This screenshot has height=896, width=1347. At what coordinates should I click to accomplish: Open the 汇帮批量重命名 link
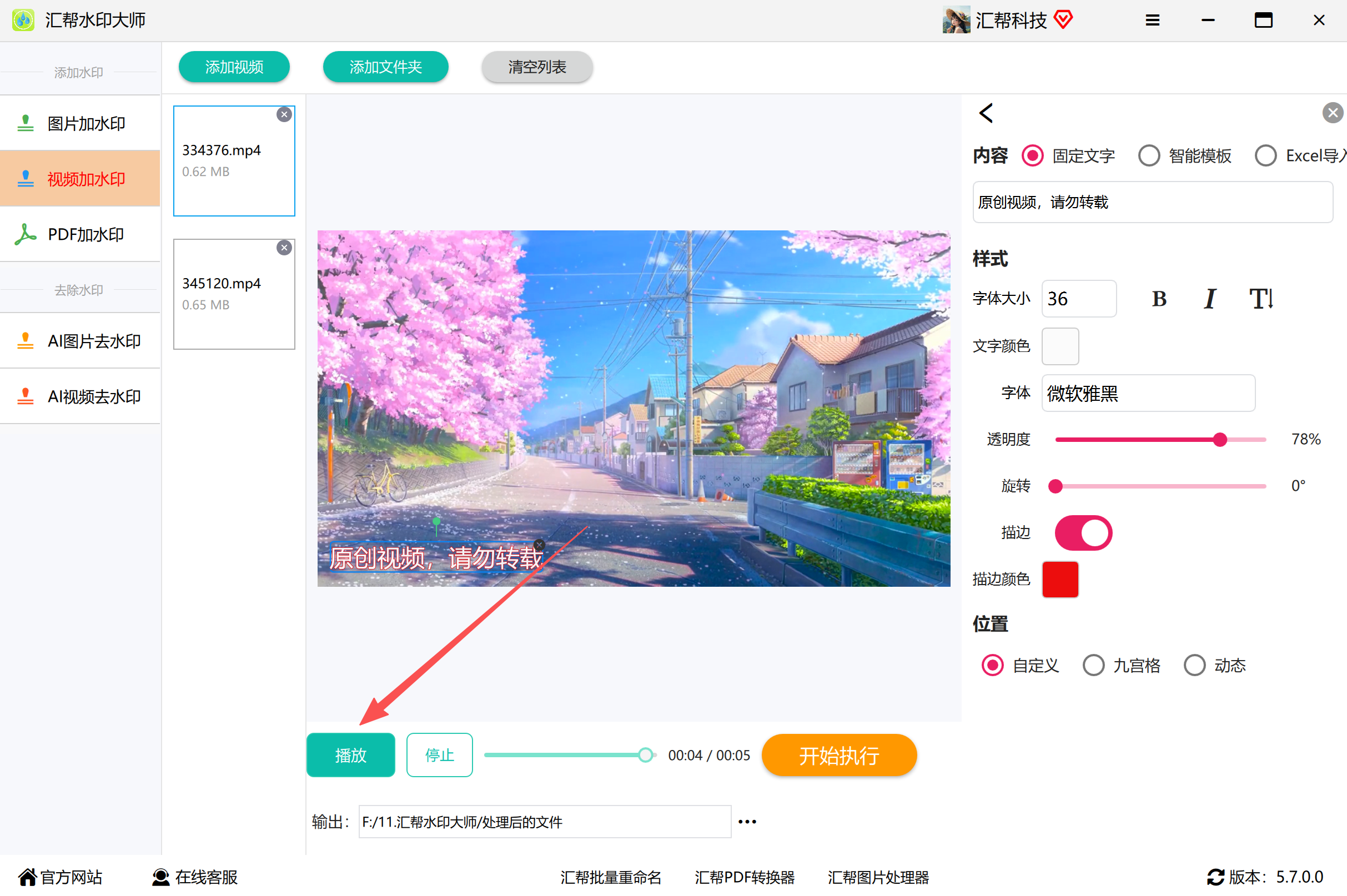click(611, 878)
